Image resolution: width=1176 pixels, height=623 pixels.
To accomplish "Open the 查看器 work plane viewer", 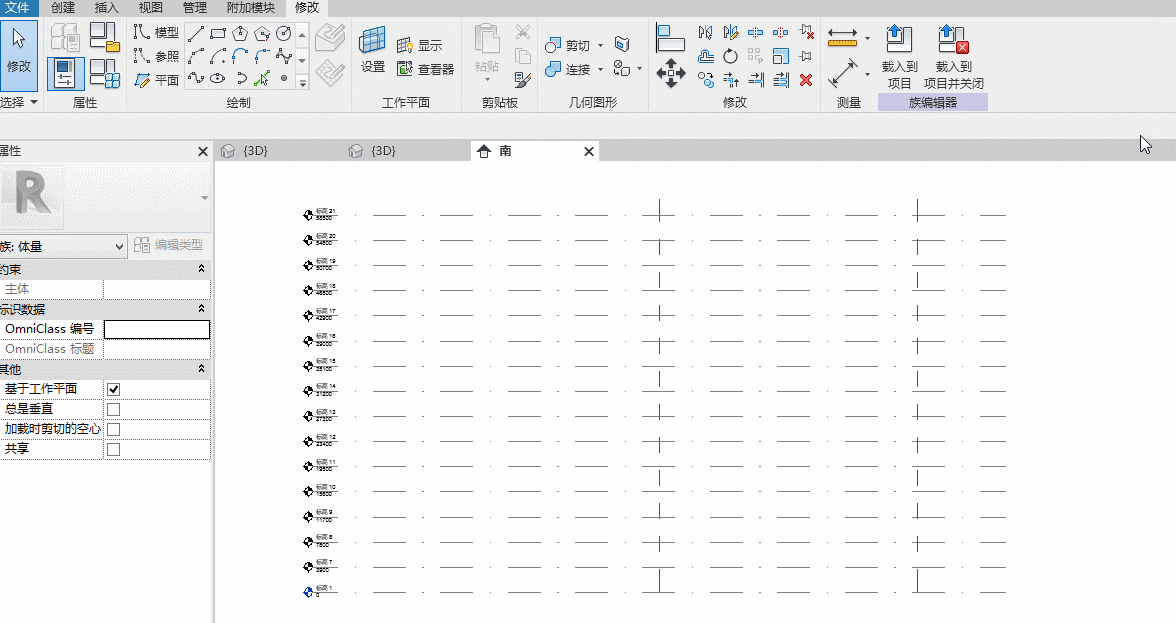I will (x=425, y=70).
